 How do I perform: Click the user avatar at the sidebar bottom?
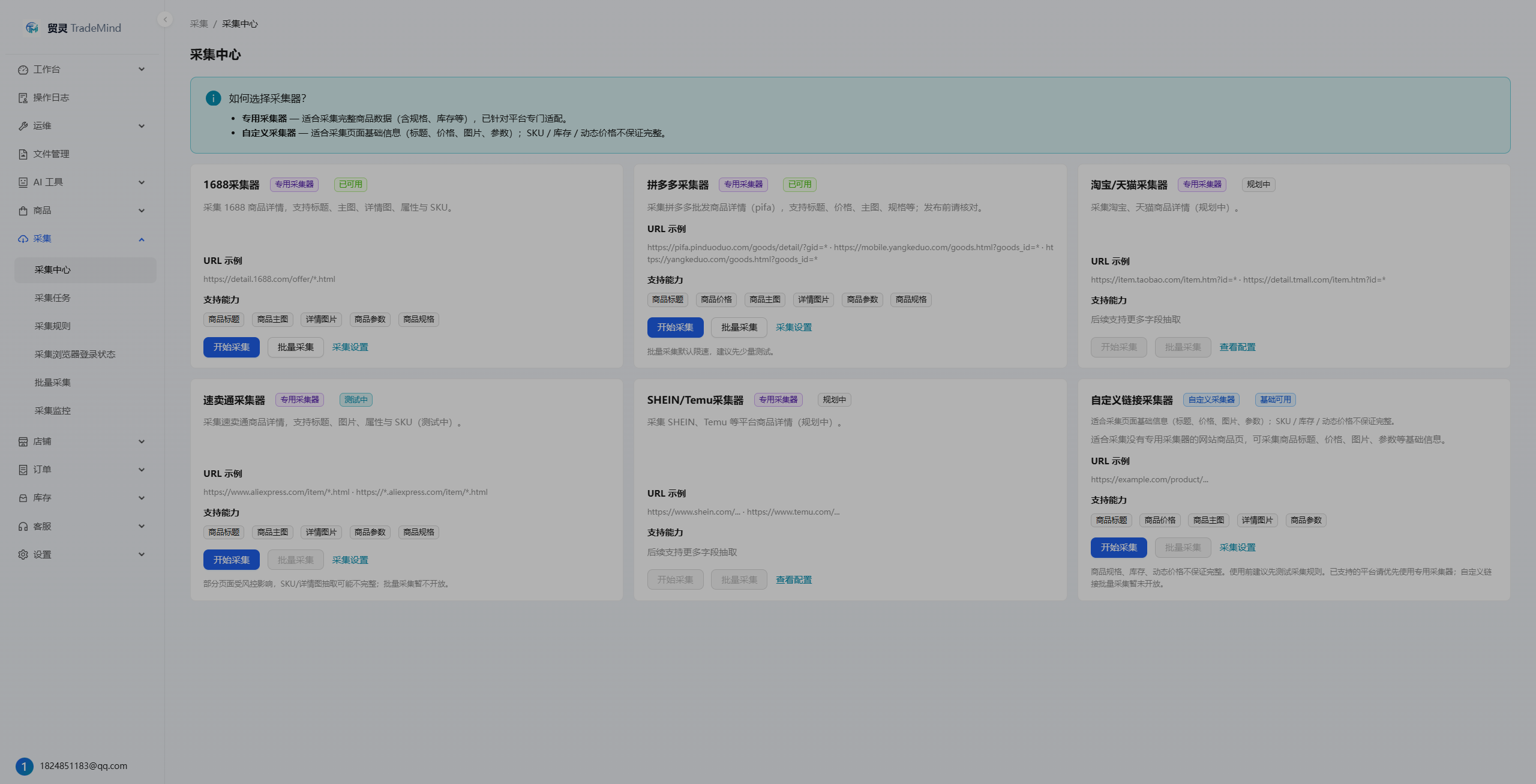[25, 766]
